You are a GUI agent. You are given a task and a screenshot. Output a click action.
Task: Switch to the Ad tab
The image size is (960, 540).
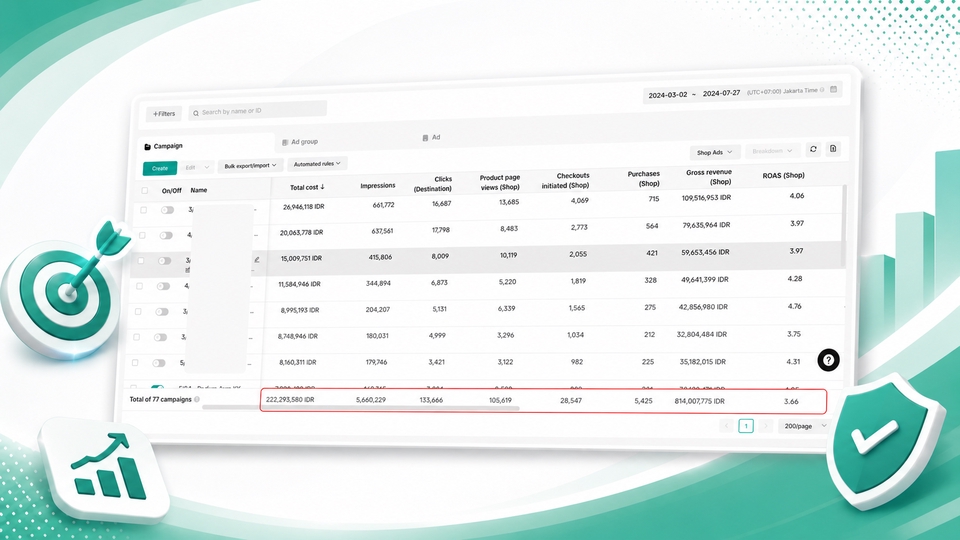(431, 137)
